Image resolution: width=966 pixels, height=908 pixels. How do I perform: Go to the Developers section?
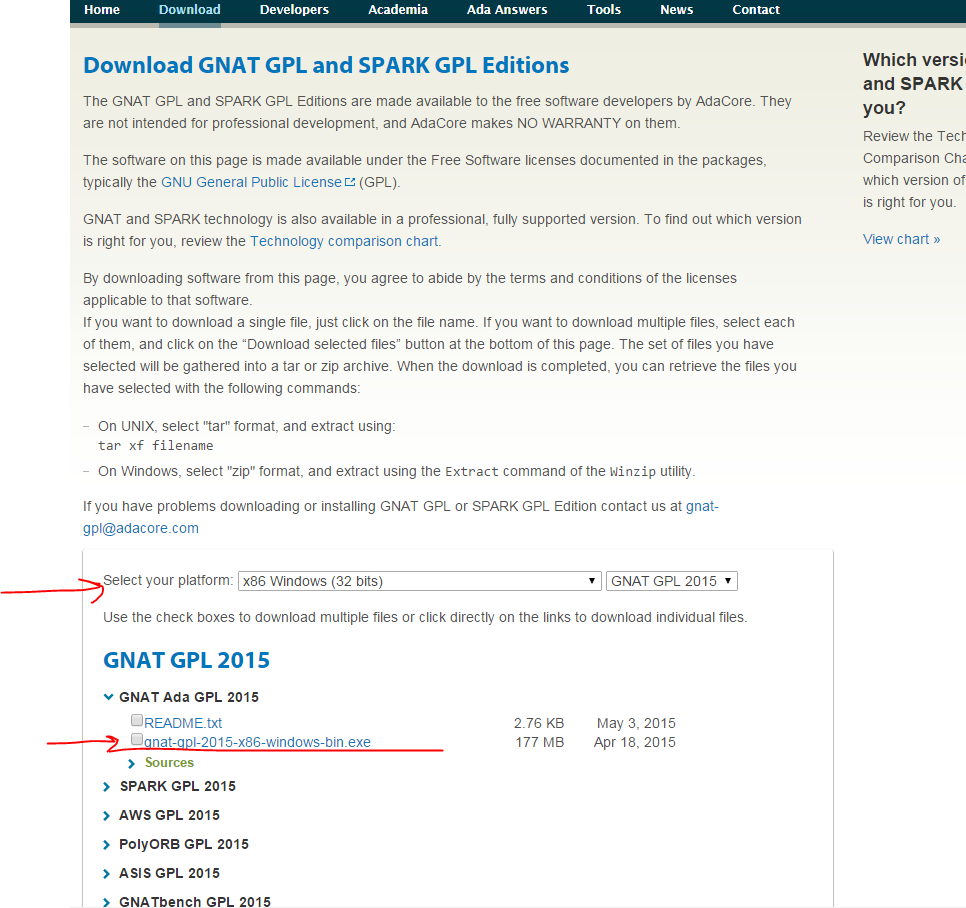[294, 10]
